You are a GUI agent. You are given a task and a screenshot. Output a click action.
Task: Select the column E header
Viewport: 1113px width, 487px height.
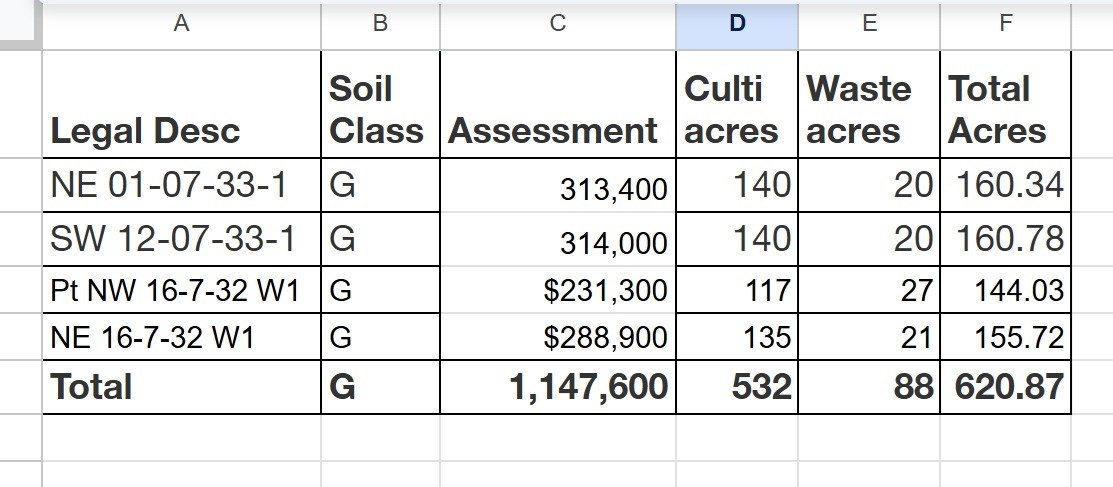pos(869,25)
